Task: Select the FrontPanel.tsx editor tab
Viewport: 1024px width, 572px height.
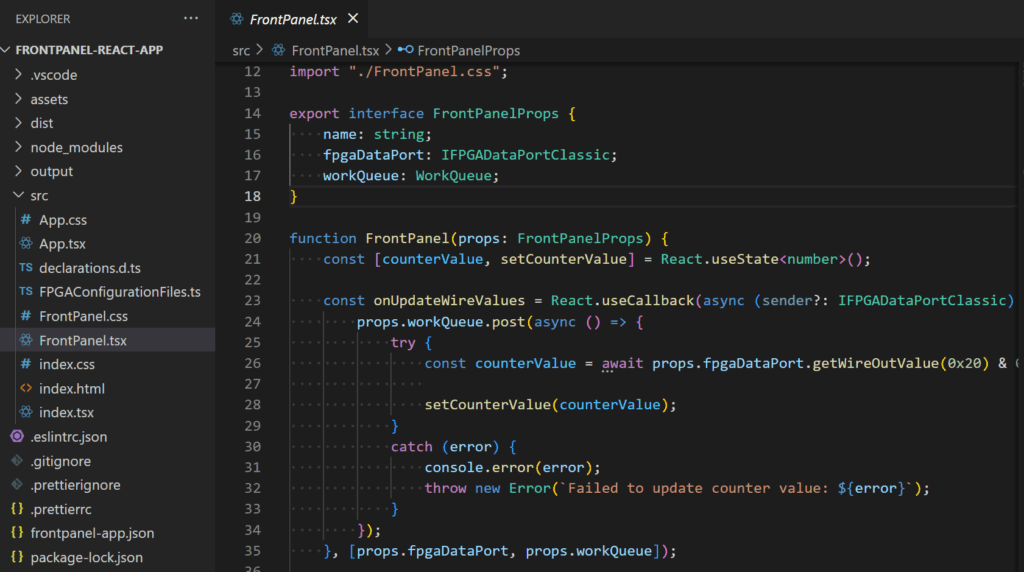Action: pyautogui.click(x=293, y=19)
